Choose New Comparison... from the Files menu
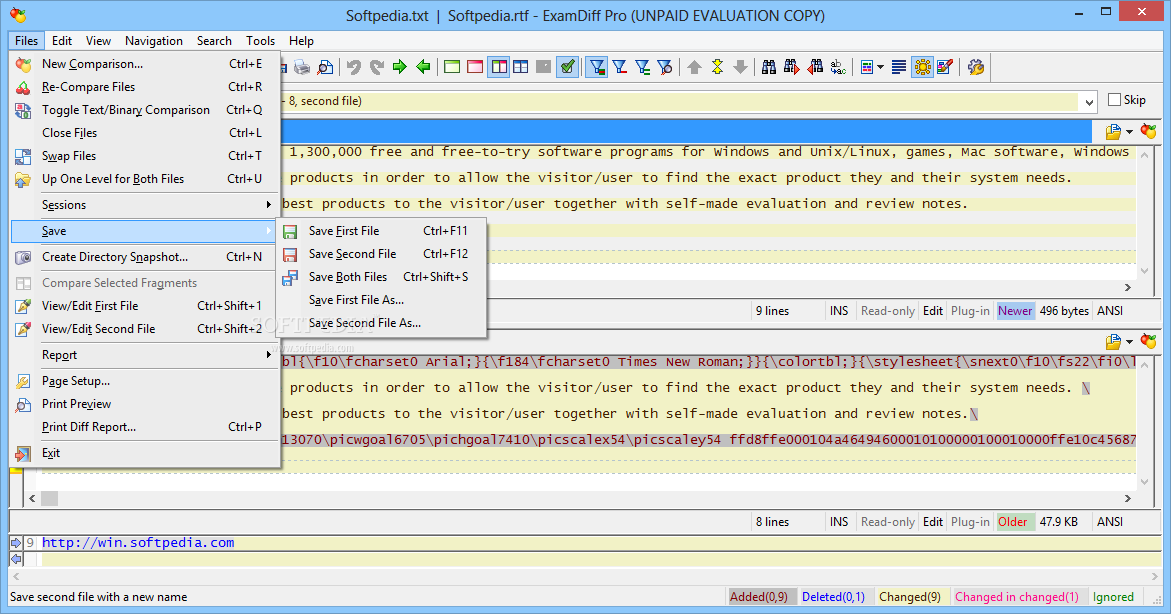Screen dimensions: 1171x614 [146, 64]
